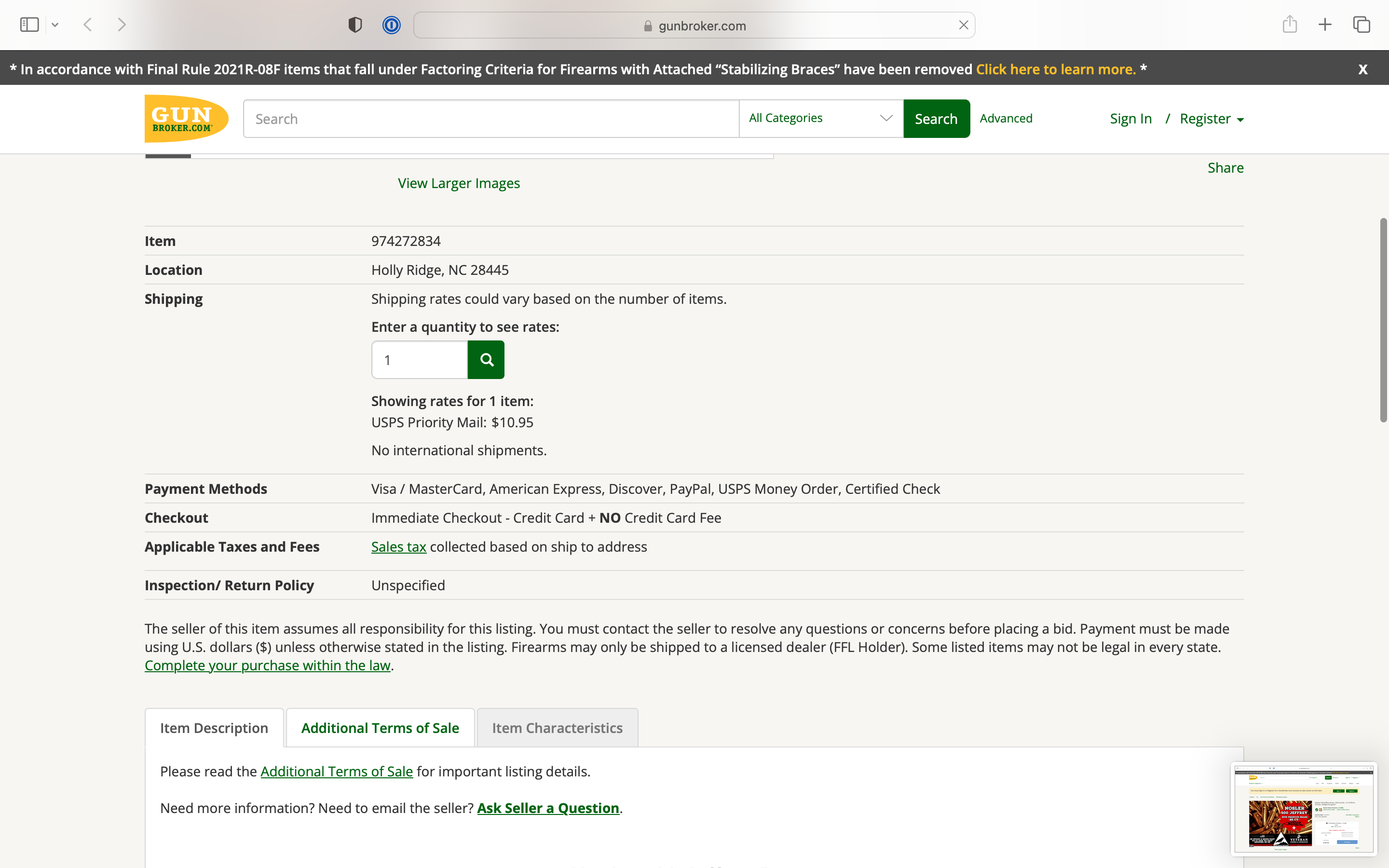Click the Safari sidebar toggle icon

click(x=29, y=25)
